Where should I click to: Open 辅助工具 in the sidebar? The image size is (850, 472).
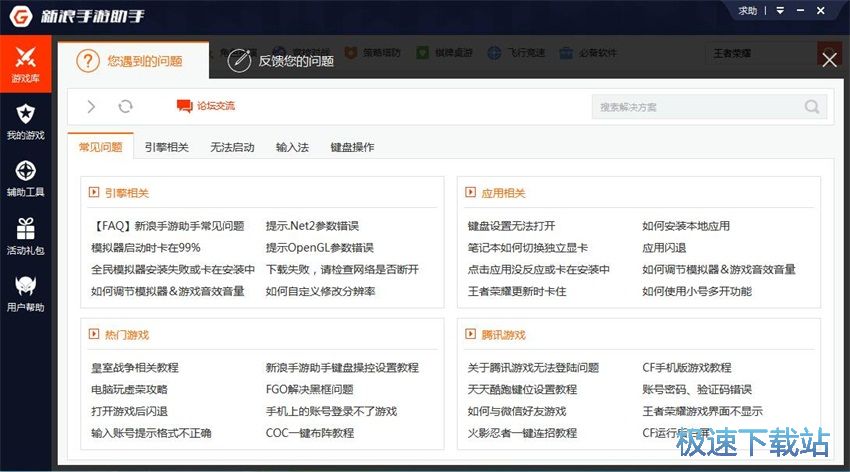(x=25, y=178)
